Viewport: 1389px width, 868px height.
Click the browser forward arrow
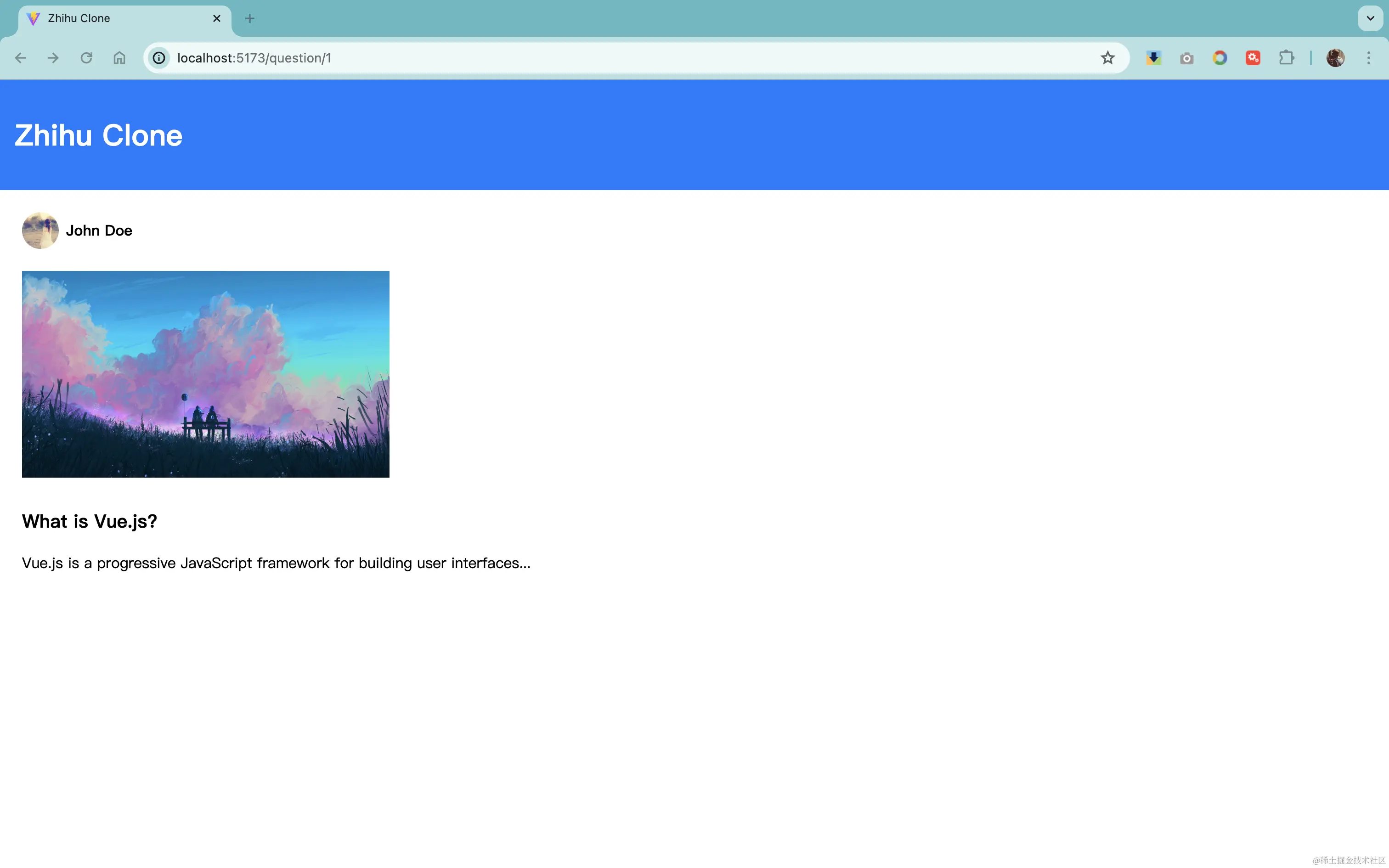pyautogui.click(x=53, y=58)
